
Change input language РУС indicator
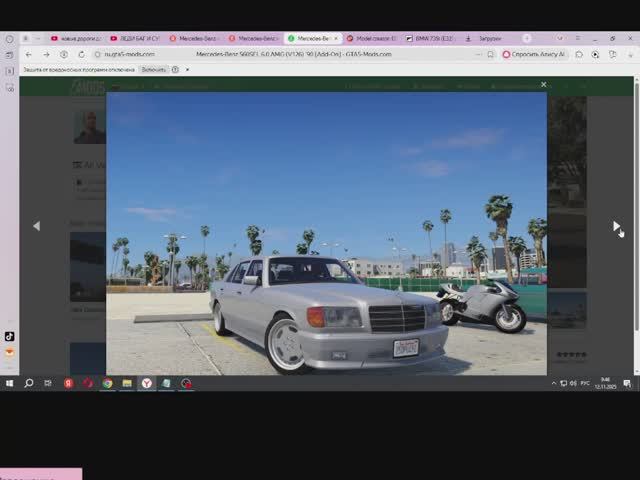pyautogui.click(x=585, y=383)
